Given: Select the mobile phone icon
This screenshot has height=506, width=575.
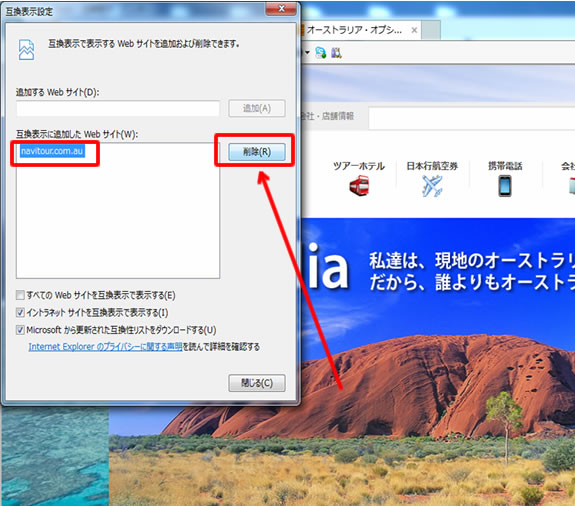Looking at the screenshot, I should coord(505,186).
